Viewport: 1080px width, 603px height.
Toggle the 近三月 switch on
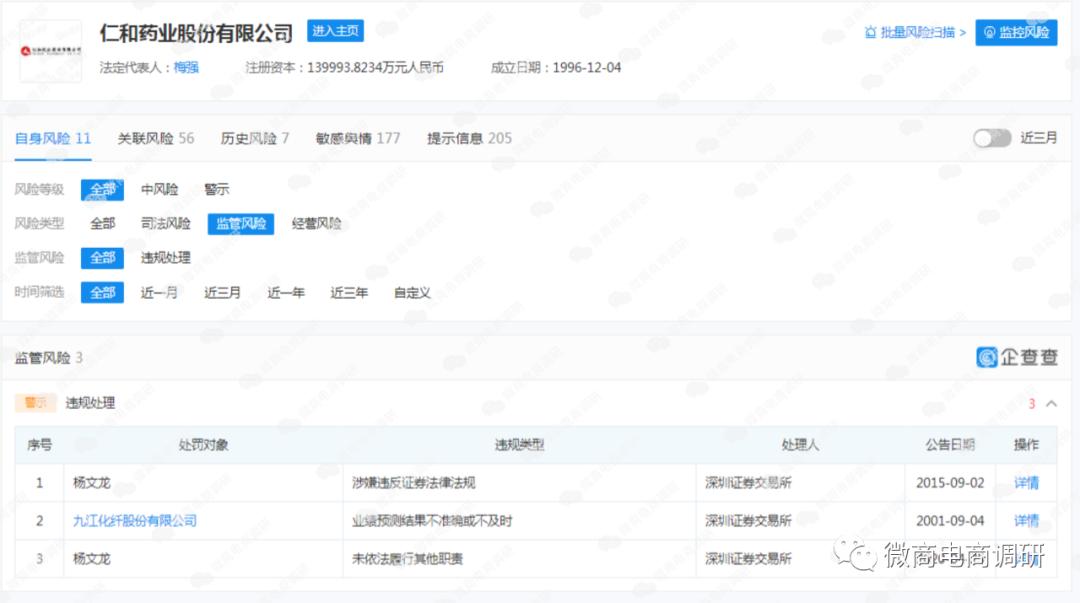[x=992, y=138]
